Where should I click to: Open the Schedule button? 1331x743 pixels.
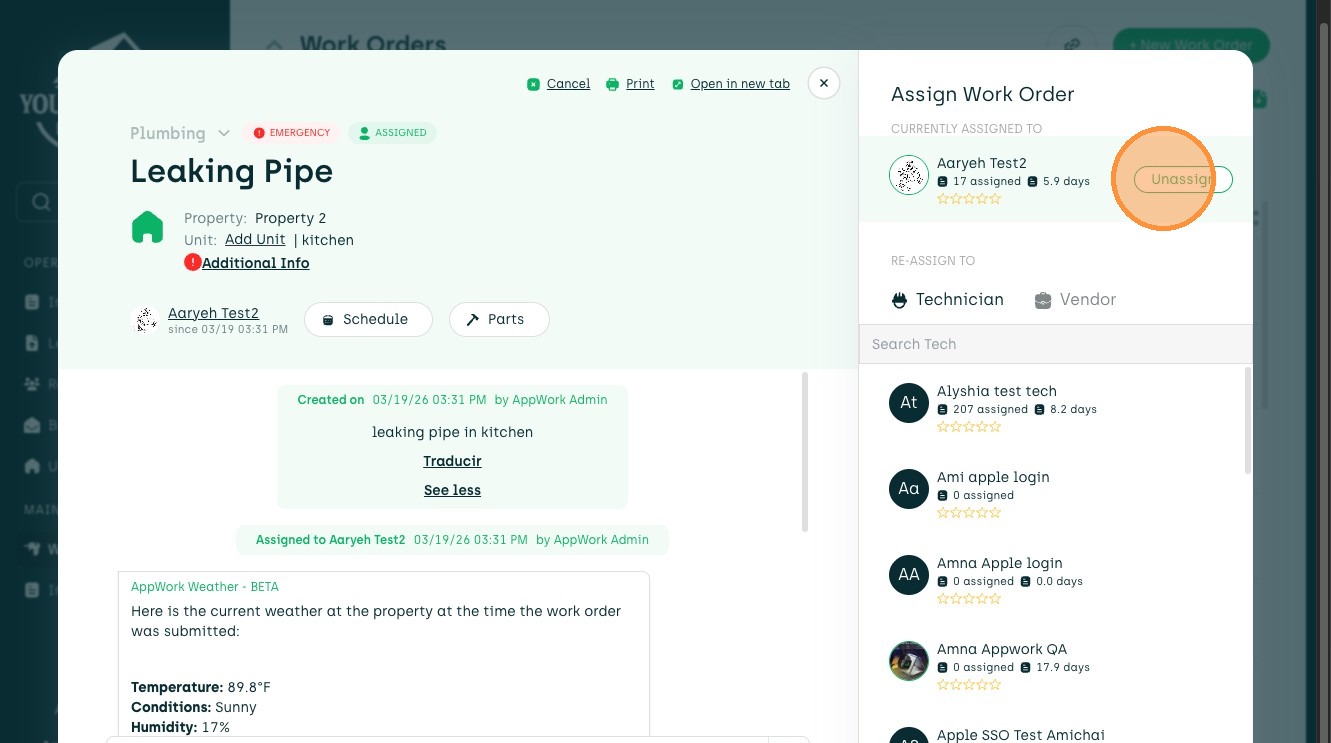coord(368,319)
